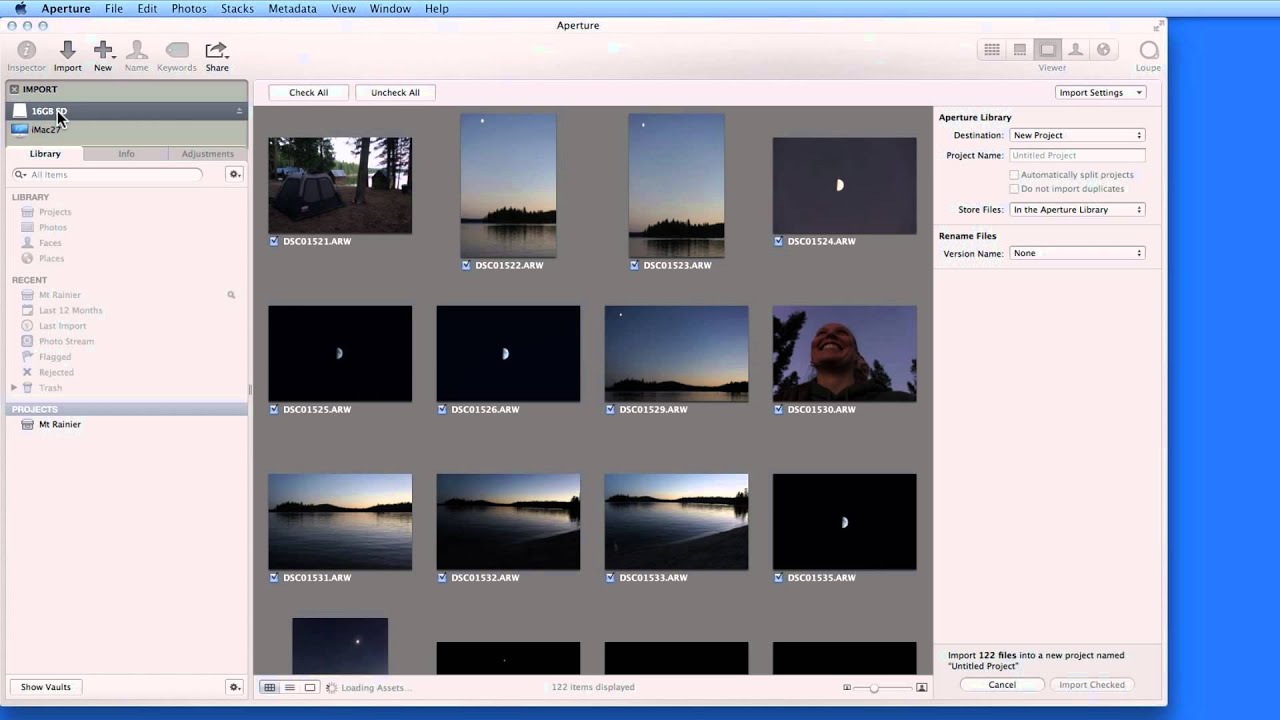Click the Project Name input field

coord(1077,155)
